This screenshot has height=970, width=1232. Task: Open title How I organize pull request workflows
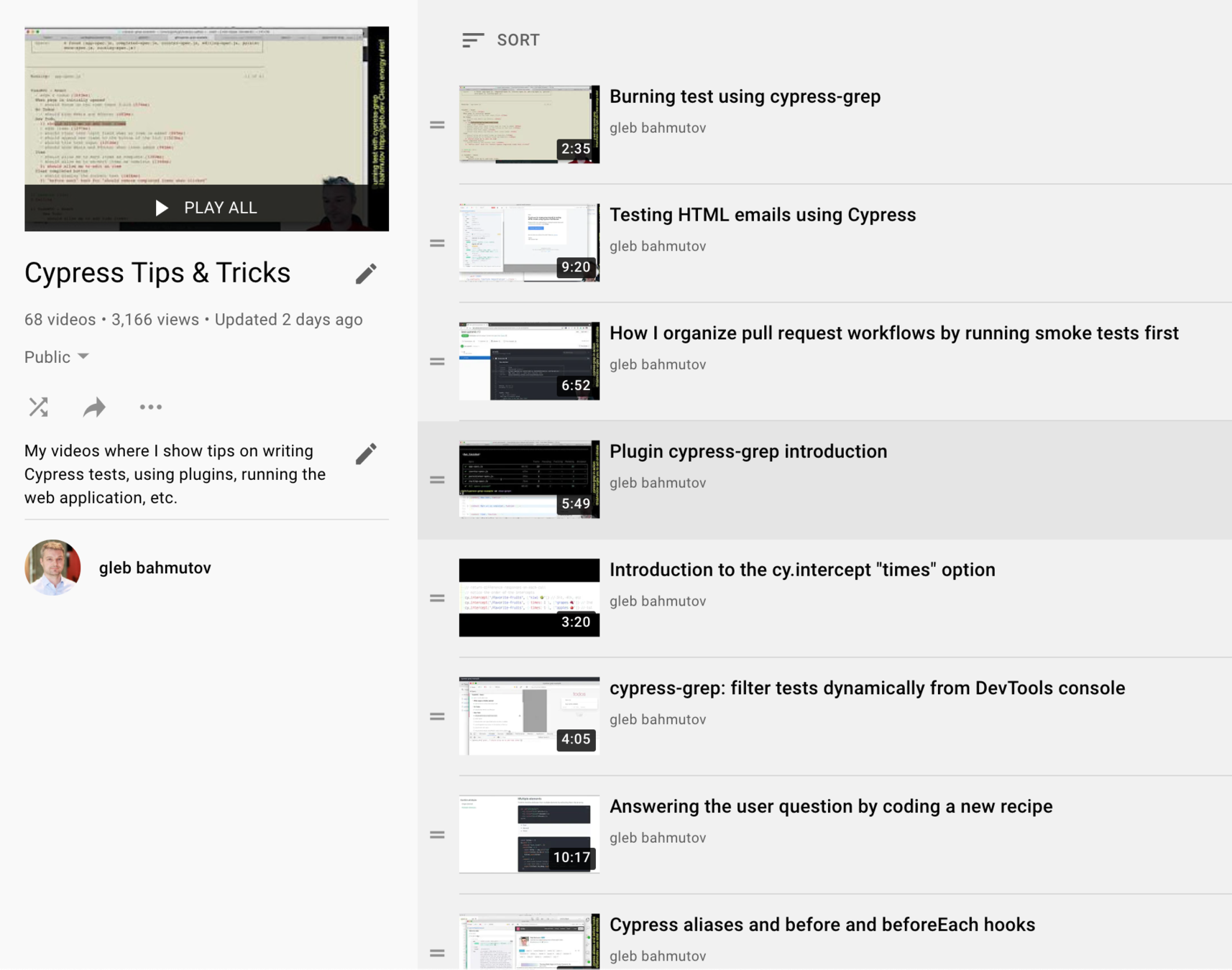coord(894,333)
